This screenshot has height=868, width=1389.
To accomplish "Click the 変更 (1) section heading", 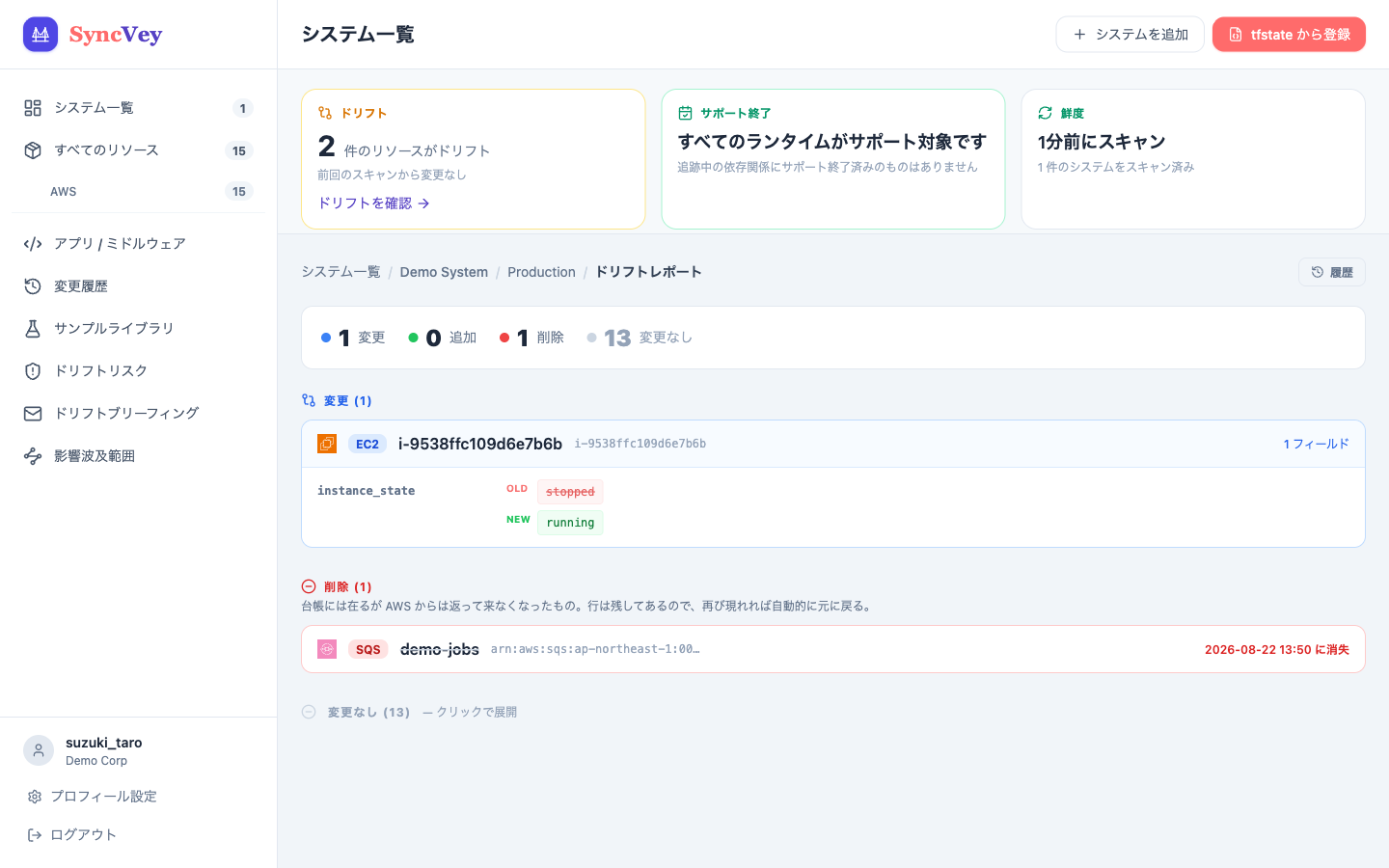I will click(337, 400).
